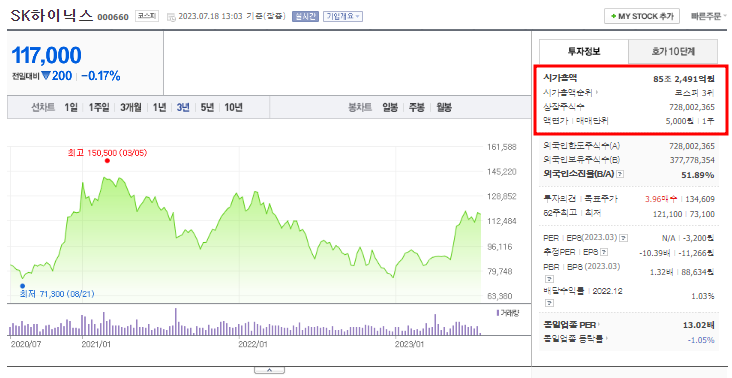
Task: Switch to the 호가10단계 tab
Action: point(673,51)
